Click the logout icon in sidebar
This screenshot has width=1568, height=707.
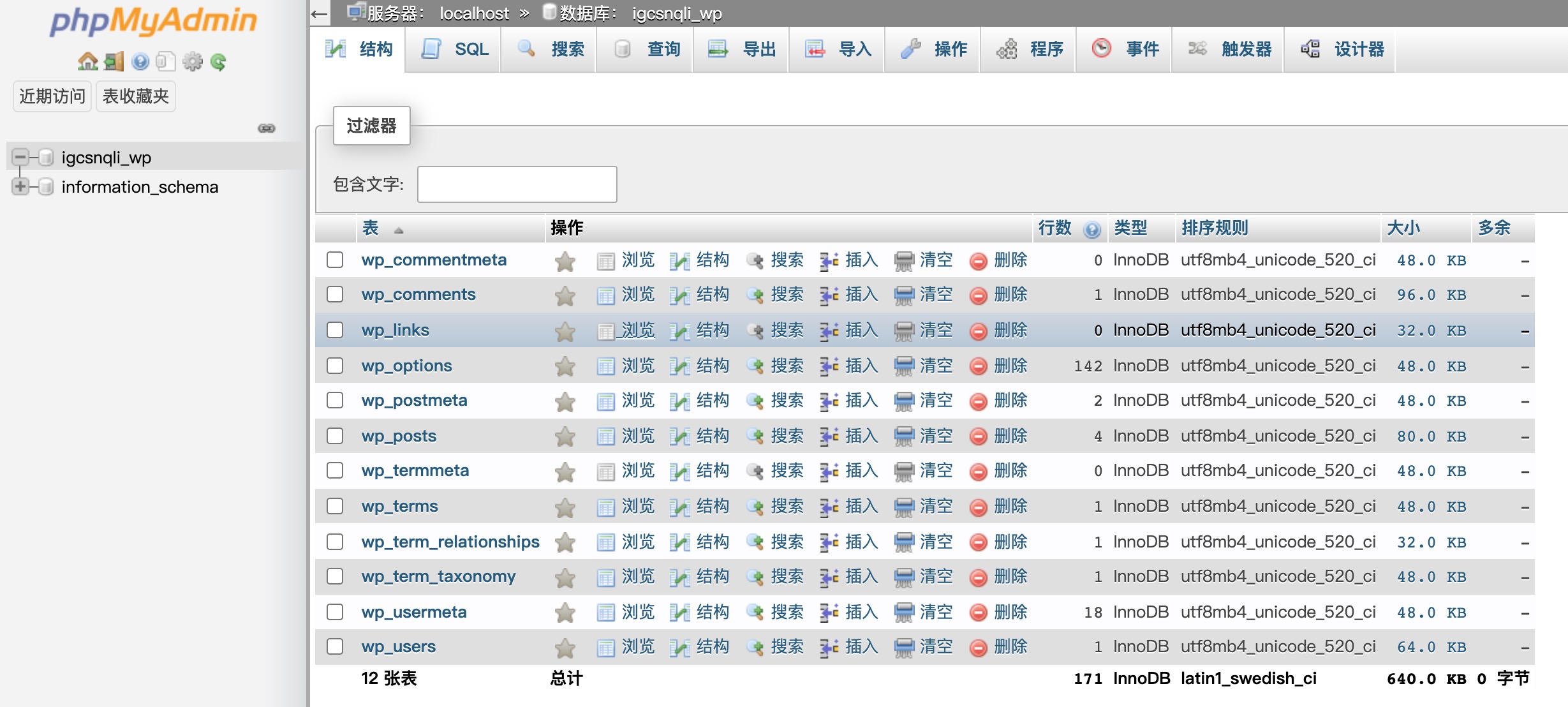point(114,62)
